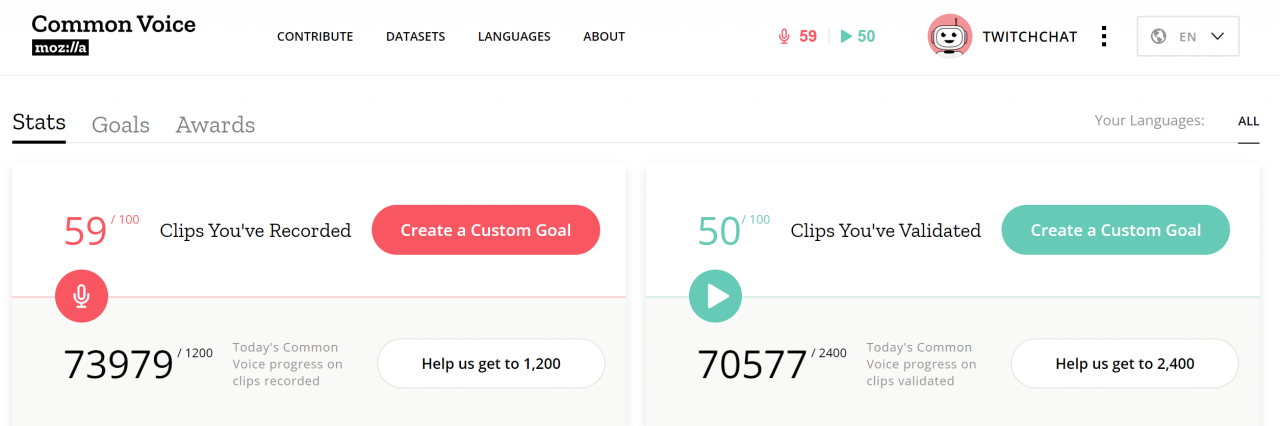Click the red Create a Custom Goal button
The image size is (1280, 426).
coord(486,230)
